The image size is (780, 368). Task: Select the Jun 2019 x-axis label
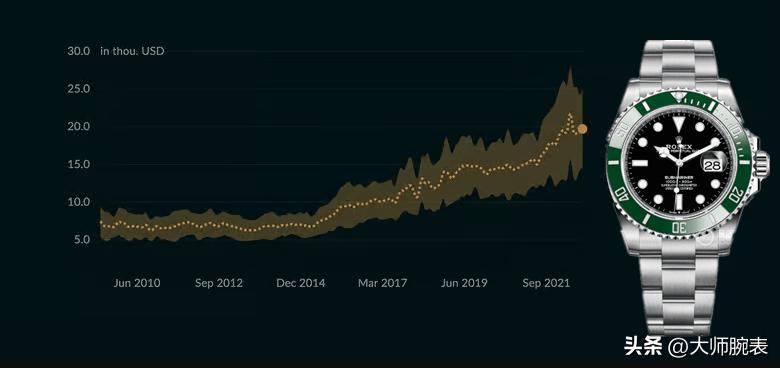(x=464, y=283)
